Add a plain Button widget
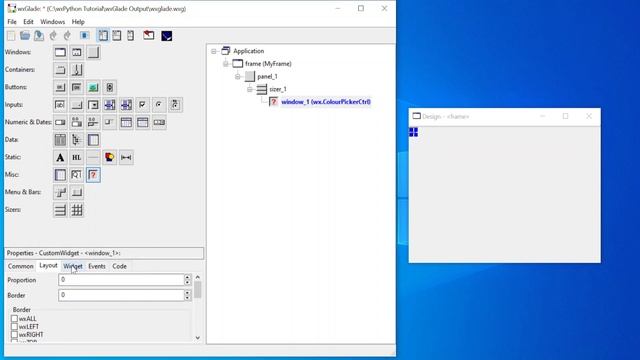 (x=60, y=87)
